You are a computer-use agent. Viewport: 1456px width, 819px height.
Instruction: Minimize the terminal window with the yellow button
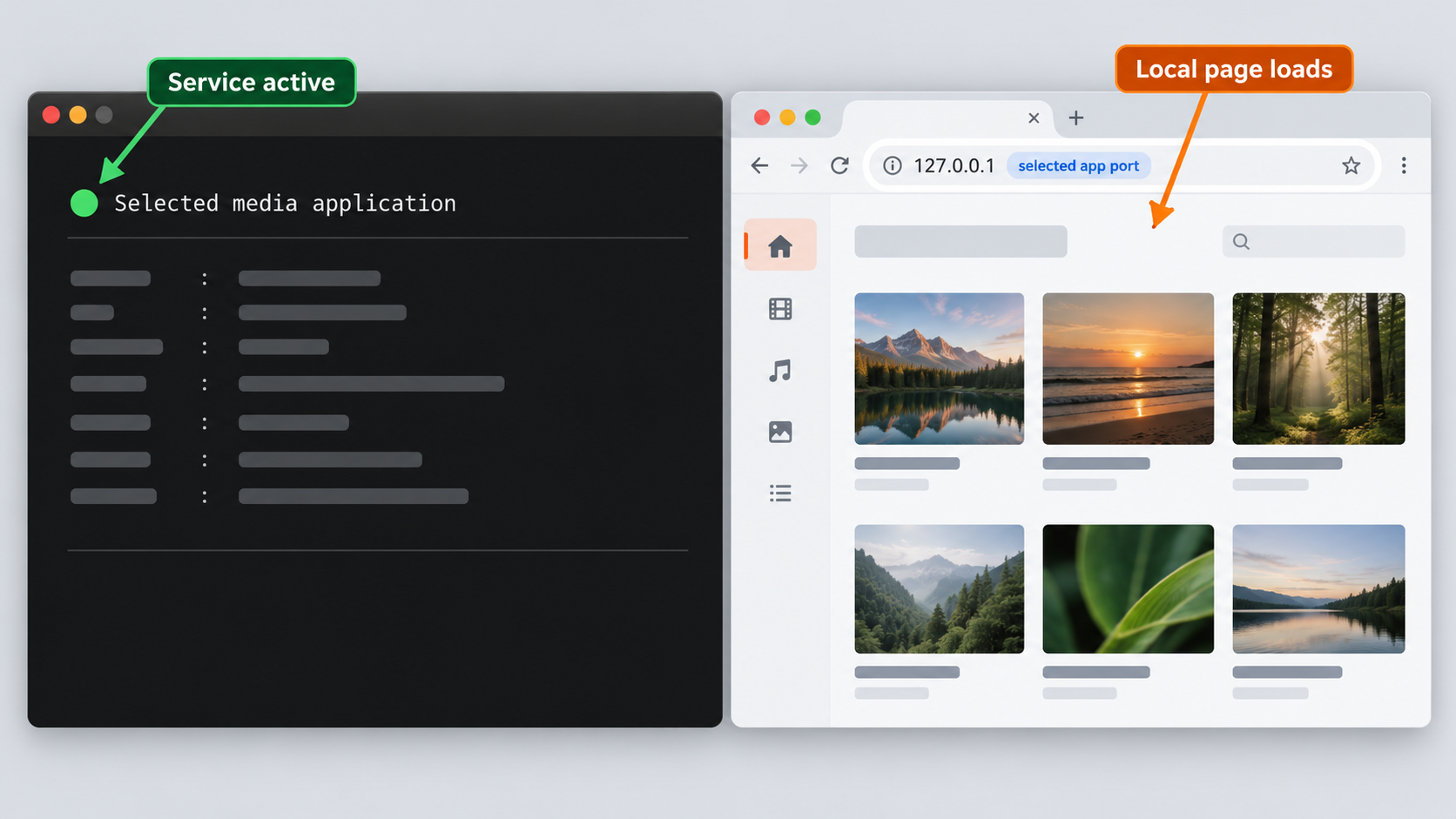click(x=78, y=115)
